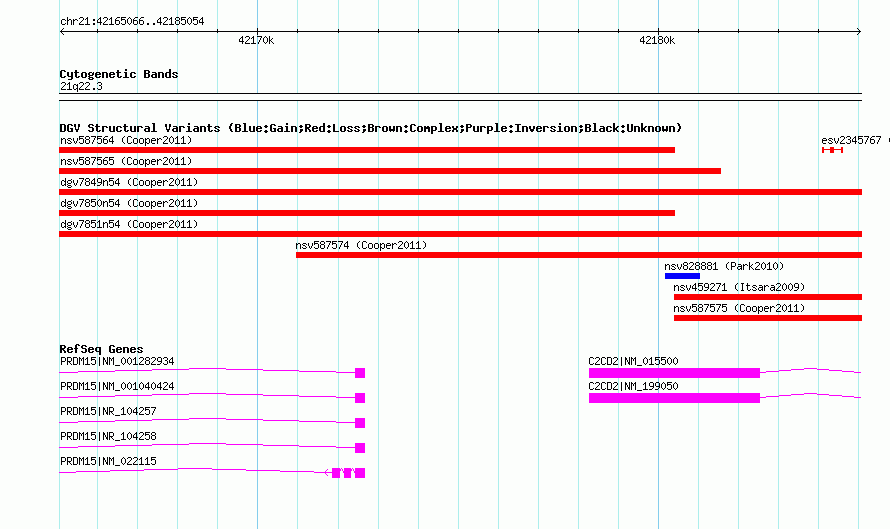Click the PRDM15|NM_001282934 exon block

click(360, 373)
